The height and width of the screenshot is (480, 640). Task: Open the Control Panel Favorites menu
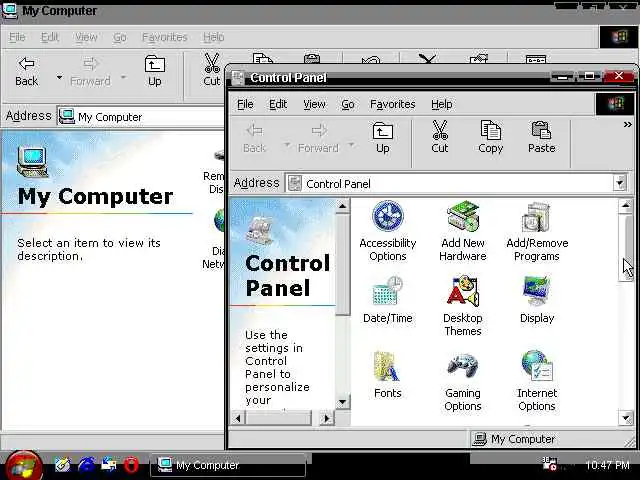393,104
